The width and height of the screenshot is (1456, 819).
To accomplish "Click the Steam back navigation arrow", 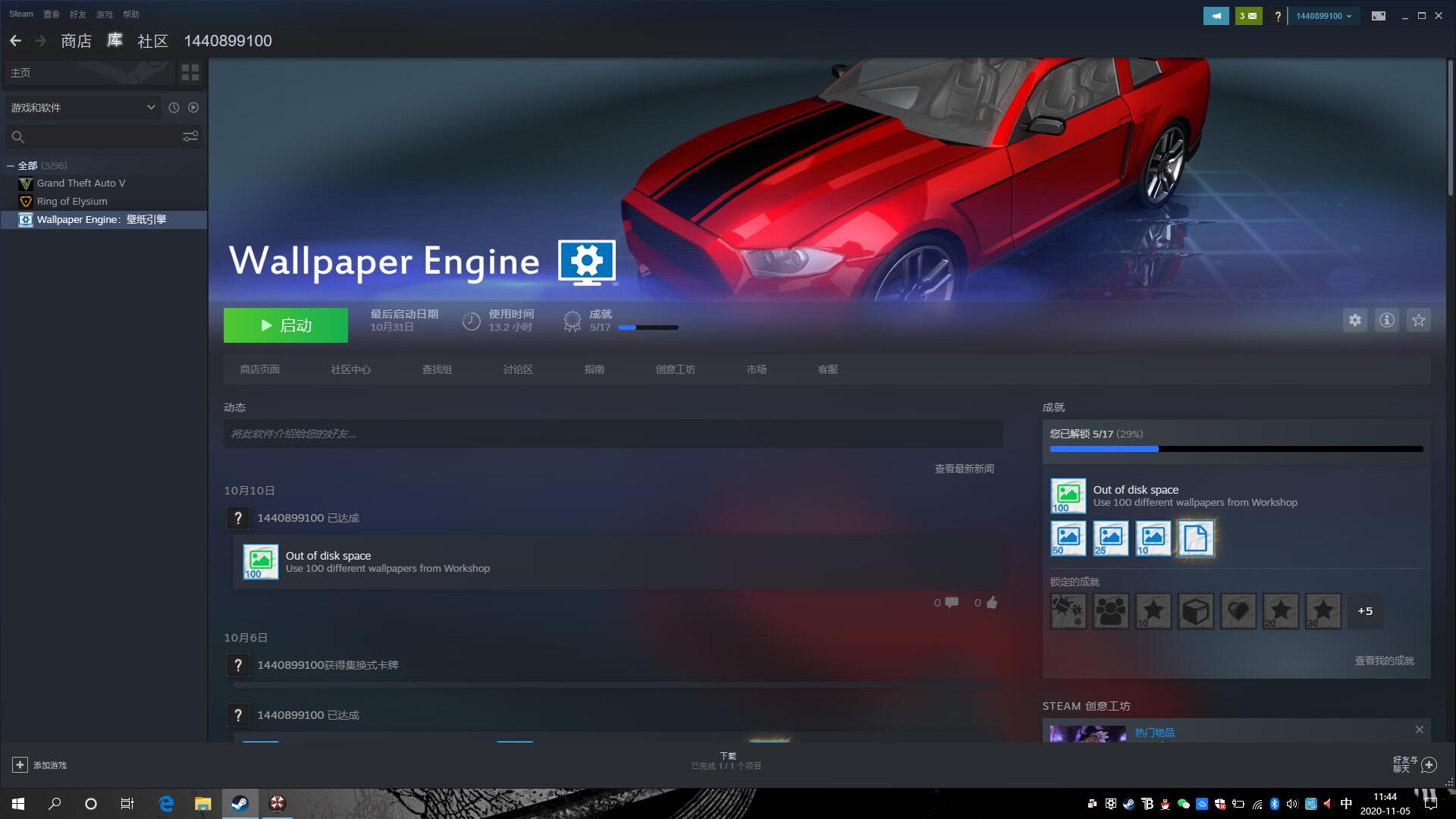I will pyautogui.click(x=15, y=41).
